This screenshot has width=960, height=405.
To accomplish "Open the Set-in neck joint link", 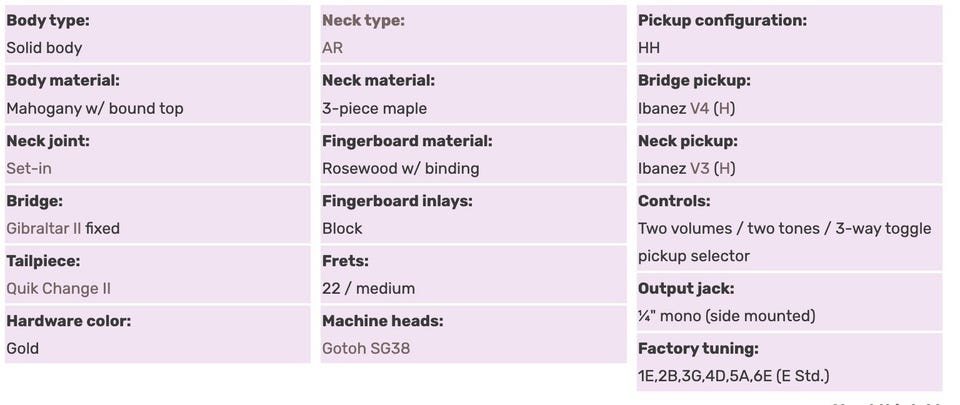I will pos(28,168).
